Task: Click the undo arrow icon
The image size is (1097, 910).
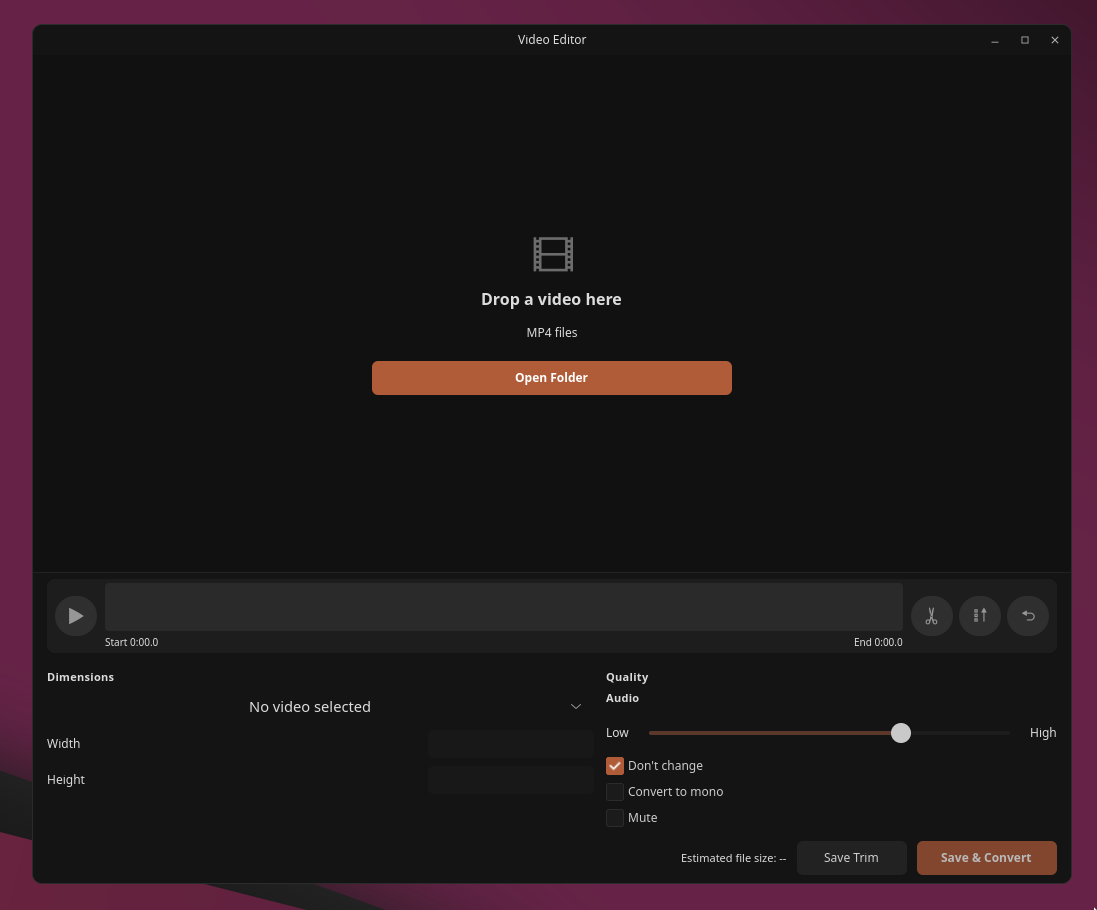Action: 1028,616
